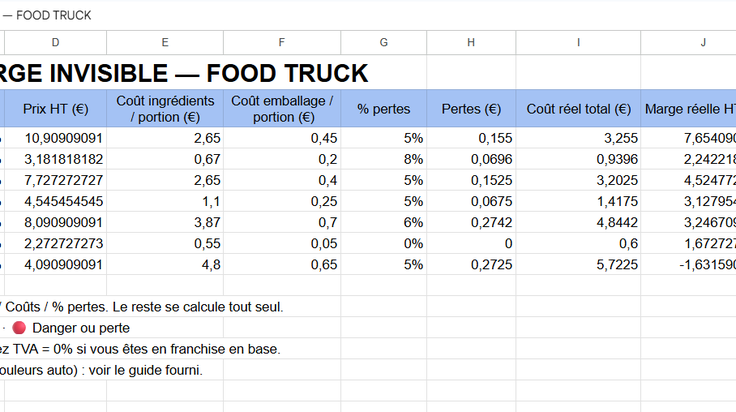Viewport: 736px width, 412px height.
Task: Click the Pertes (€) header cell
Action: click(471, 108)
